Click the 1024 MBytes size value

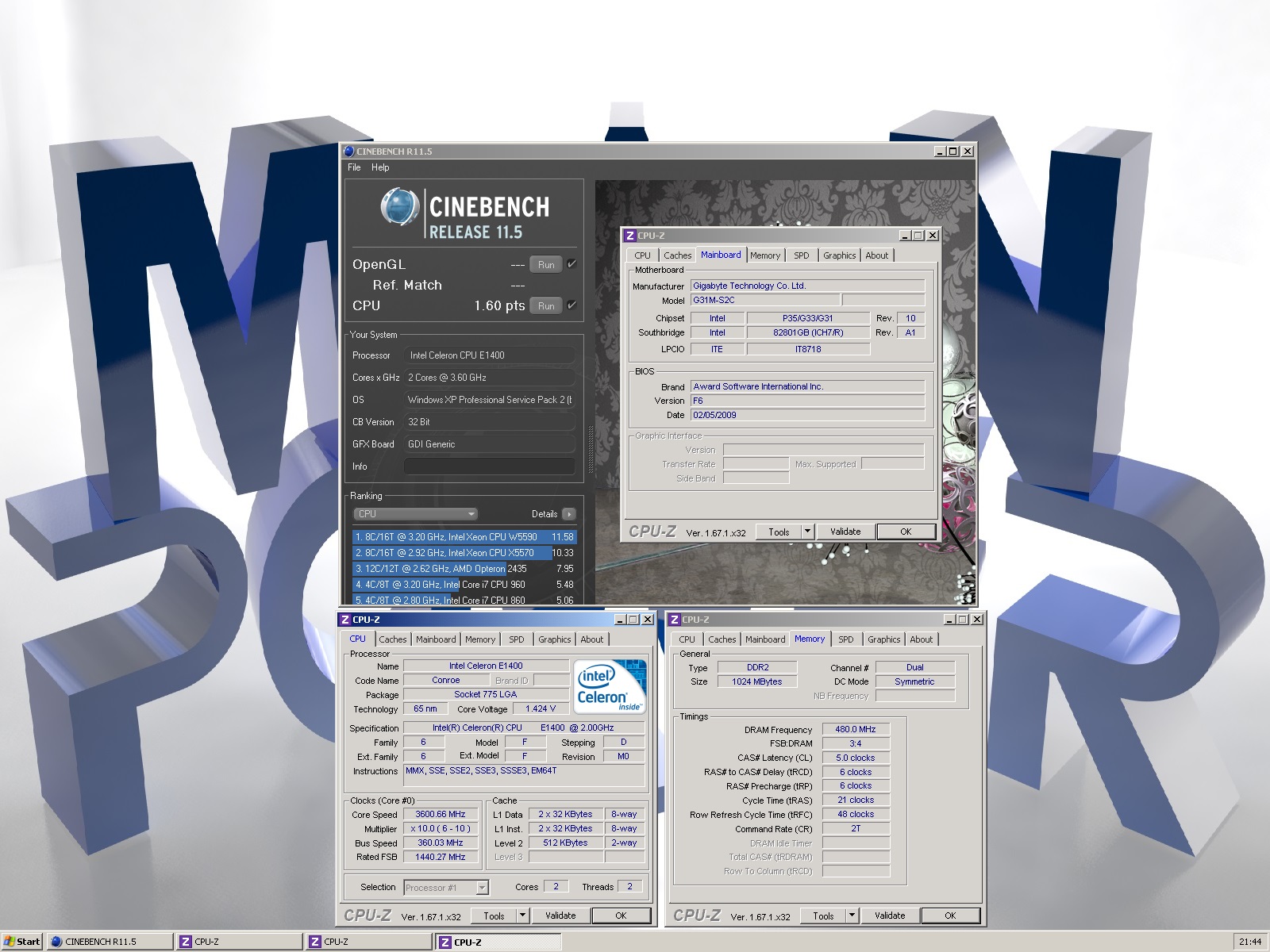pos(757,681)
